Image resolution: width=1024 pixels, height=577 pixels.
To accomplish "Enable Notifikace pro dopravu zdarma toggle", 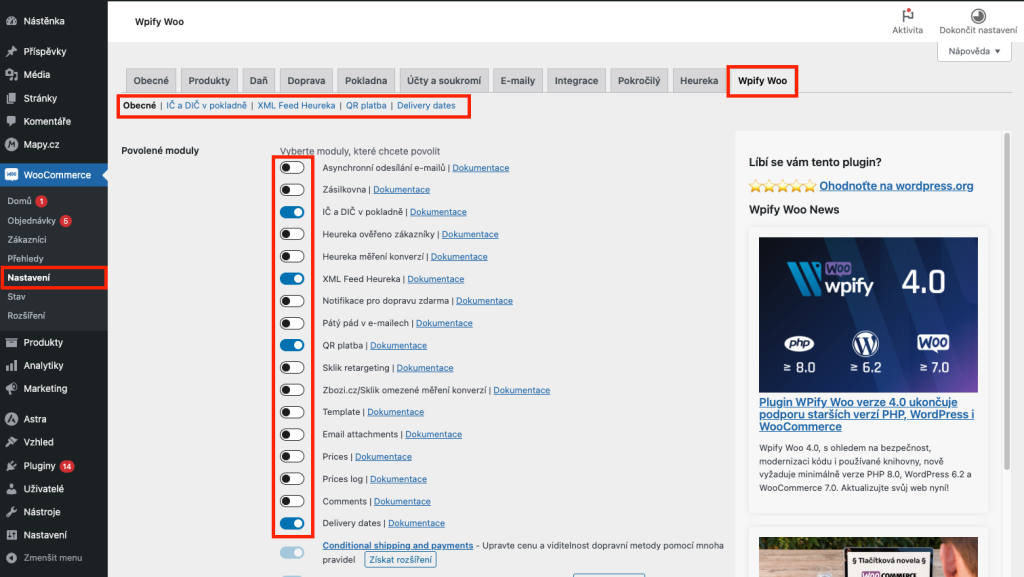I will (x=292, y=301).
